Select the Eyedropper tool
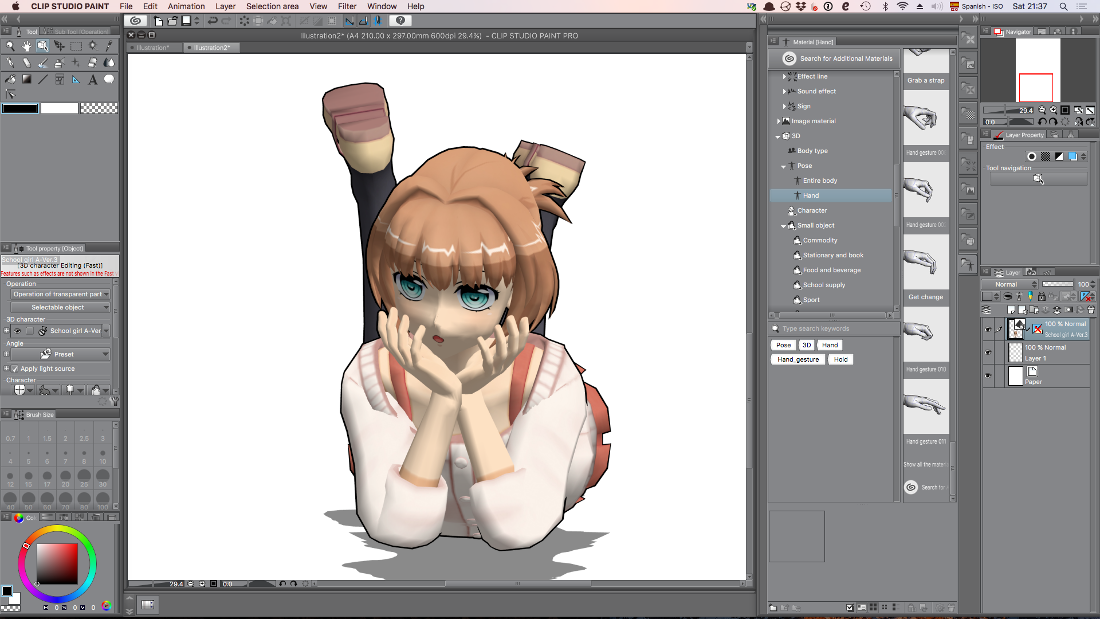Viewport: 1100px width, 619px height. coord(108,46)
